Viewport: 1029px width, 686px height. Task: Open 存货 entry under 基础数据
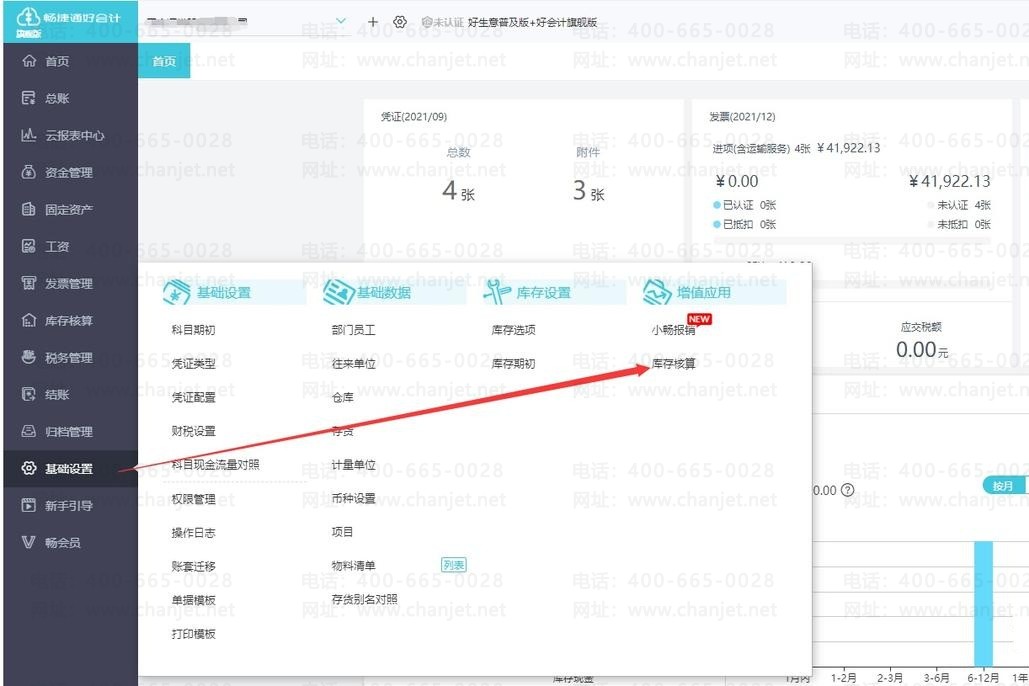[343, 431]
